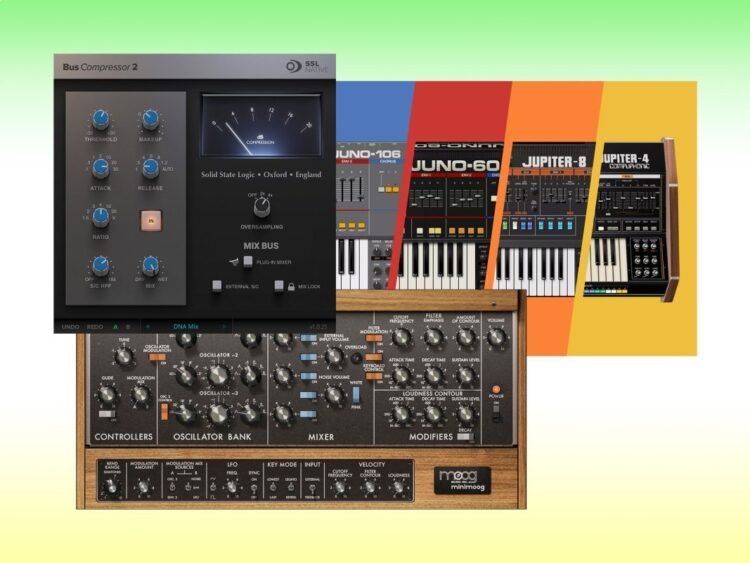The height and width of the screenshot is (563, 750).
Task: Click the Oscillator-2 center frequency knob
Action: tap(218, 375)
